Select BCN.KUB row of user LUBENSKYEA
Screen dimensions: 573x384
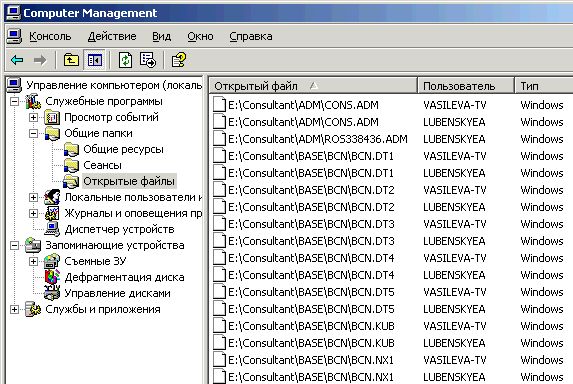click(x=391, y=343)
